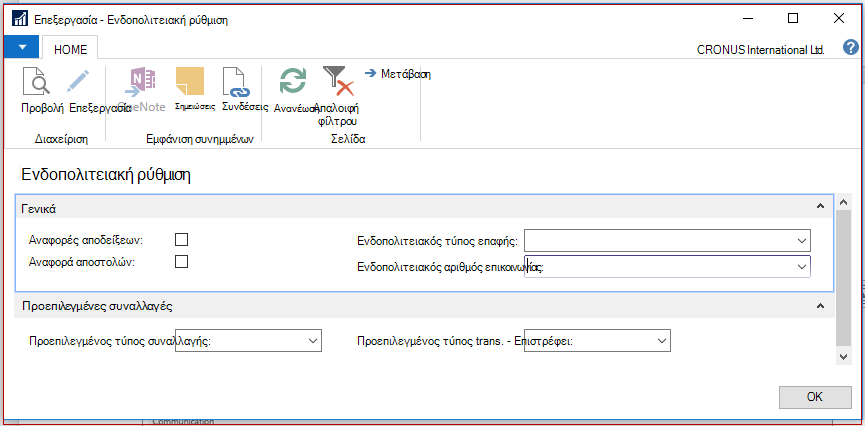Maximize the window
Screen dimensions: 865x426
(x=793, y=18)
